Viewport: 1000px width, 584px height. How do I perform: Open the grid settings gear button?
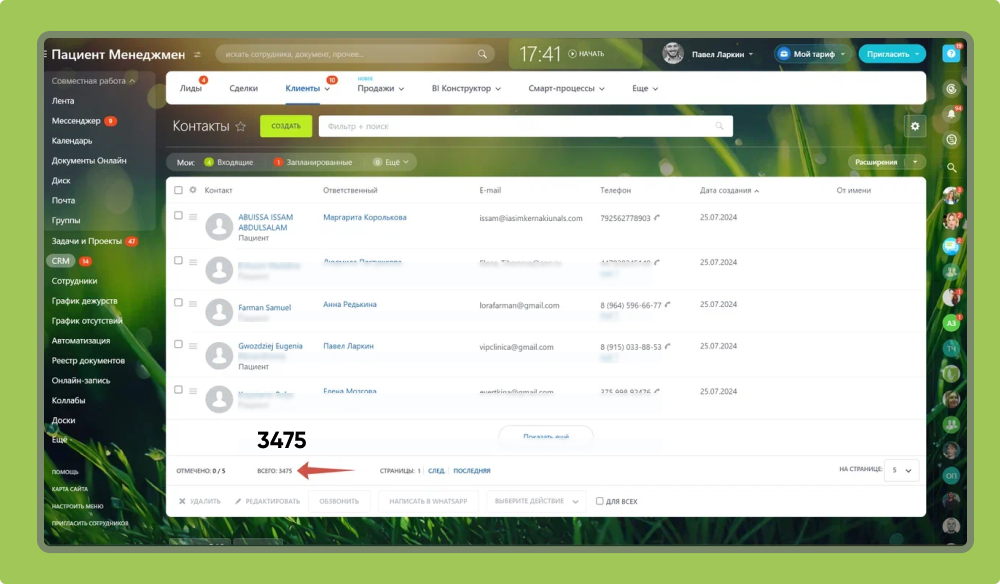pos(915,126)
